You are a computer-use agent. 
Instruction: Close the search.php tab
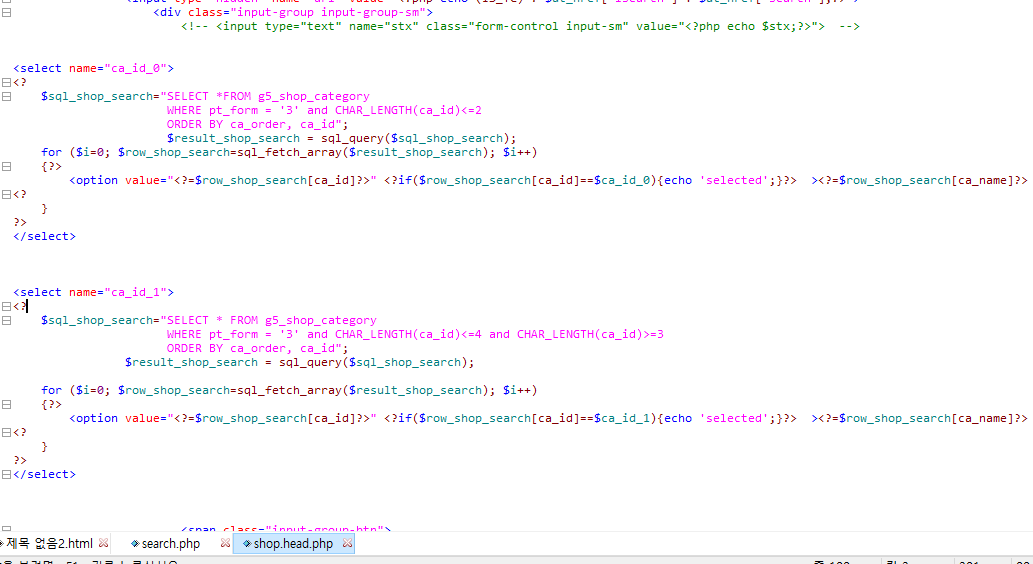(225, 544)
